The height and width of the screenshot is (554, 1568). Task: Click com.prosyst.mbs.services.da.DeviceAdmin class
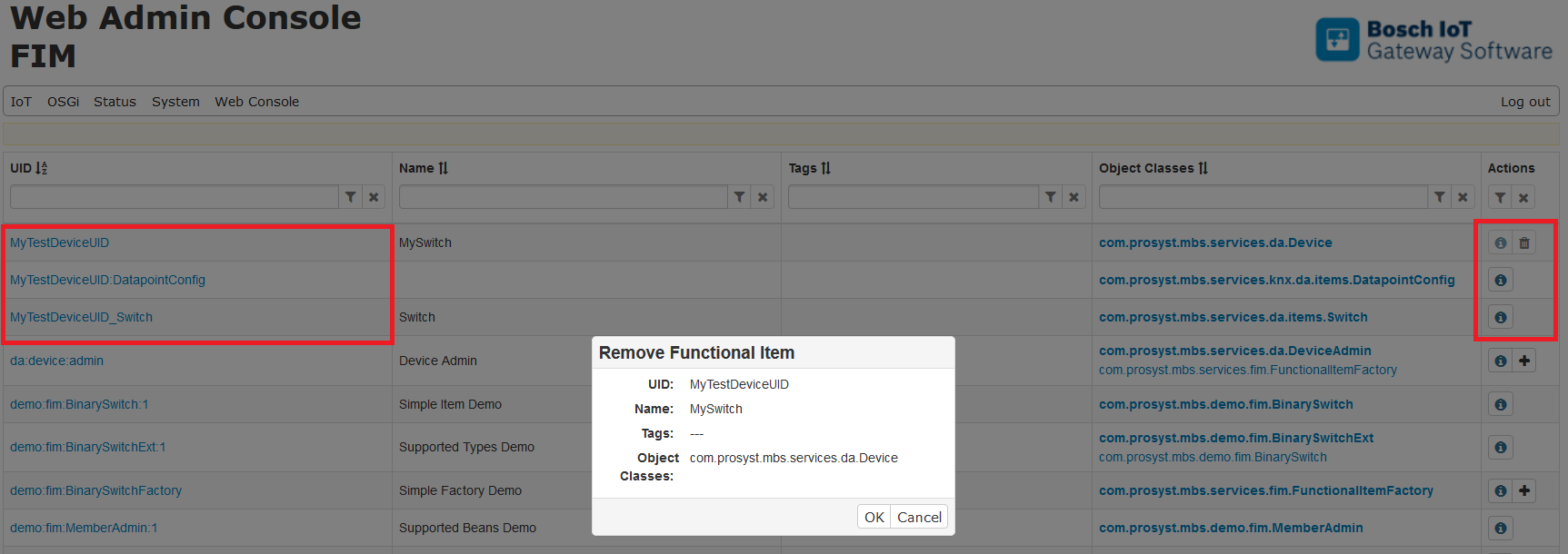click(1235, 351)
